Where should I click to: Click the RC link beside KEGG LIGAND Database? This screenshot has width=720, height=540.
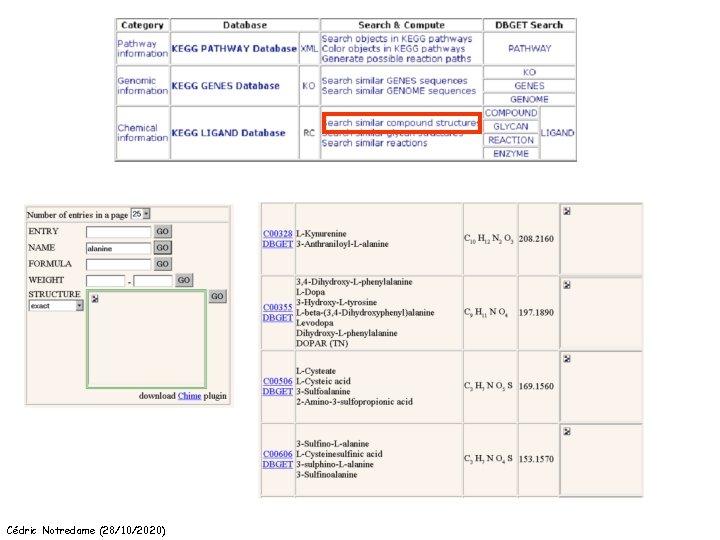(x=309, y=133)
